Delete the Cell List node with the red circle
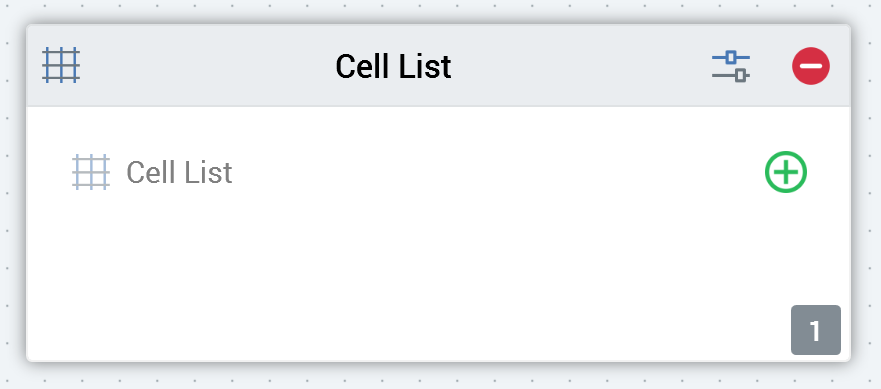This screenshot has width=881, height=389. [x=811, y=66]
